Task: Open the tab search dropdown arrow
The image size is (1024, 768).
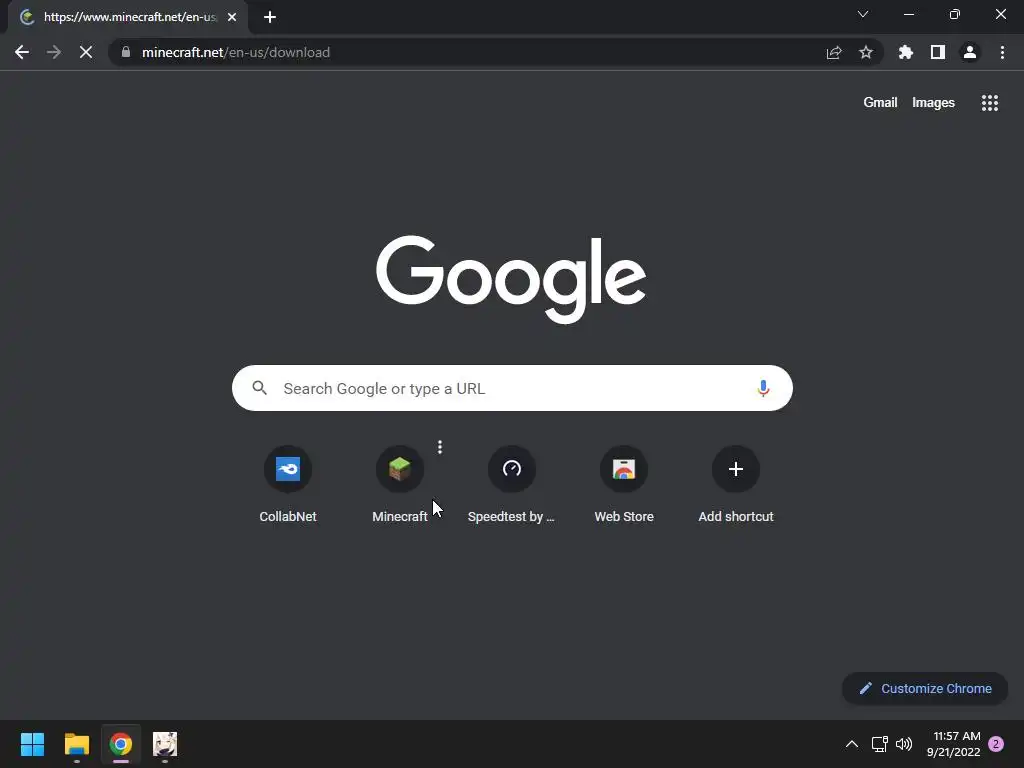Action: pyautogui.click(x=863, y=14)
